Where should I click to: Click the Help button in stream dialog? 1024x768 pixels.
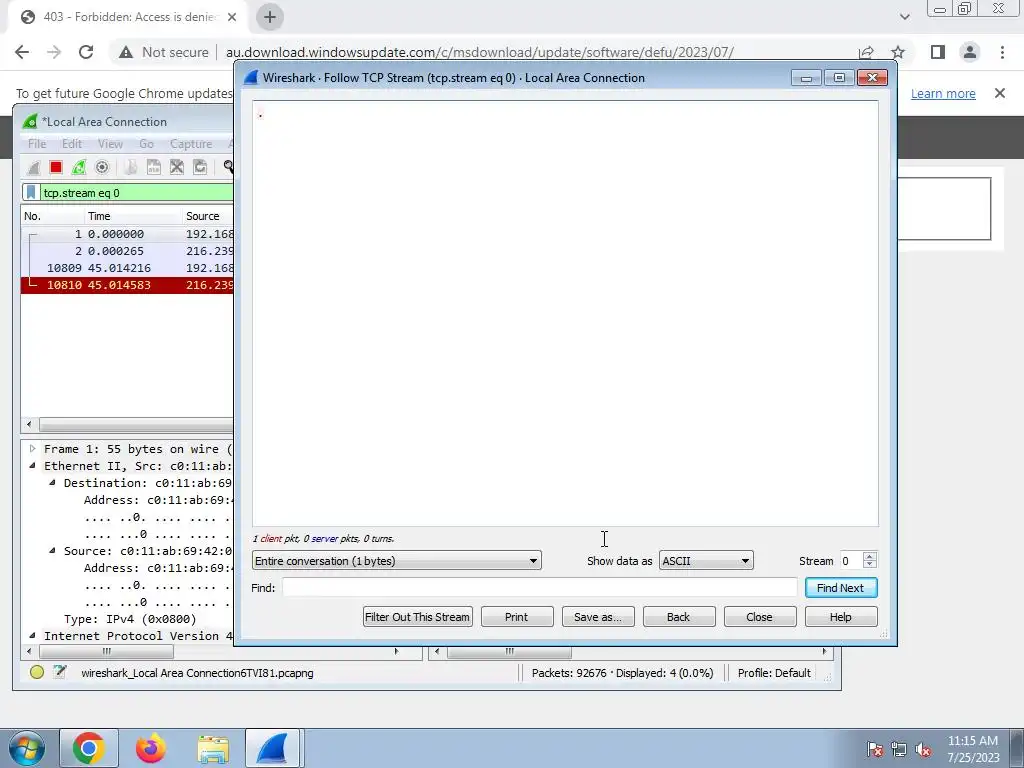coord(840,616)
